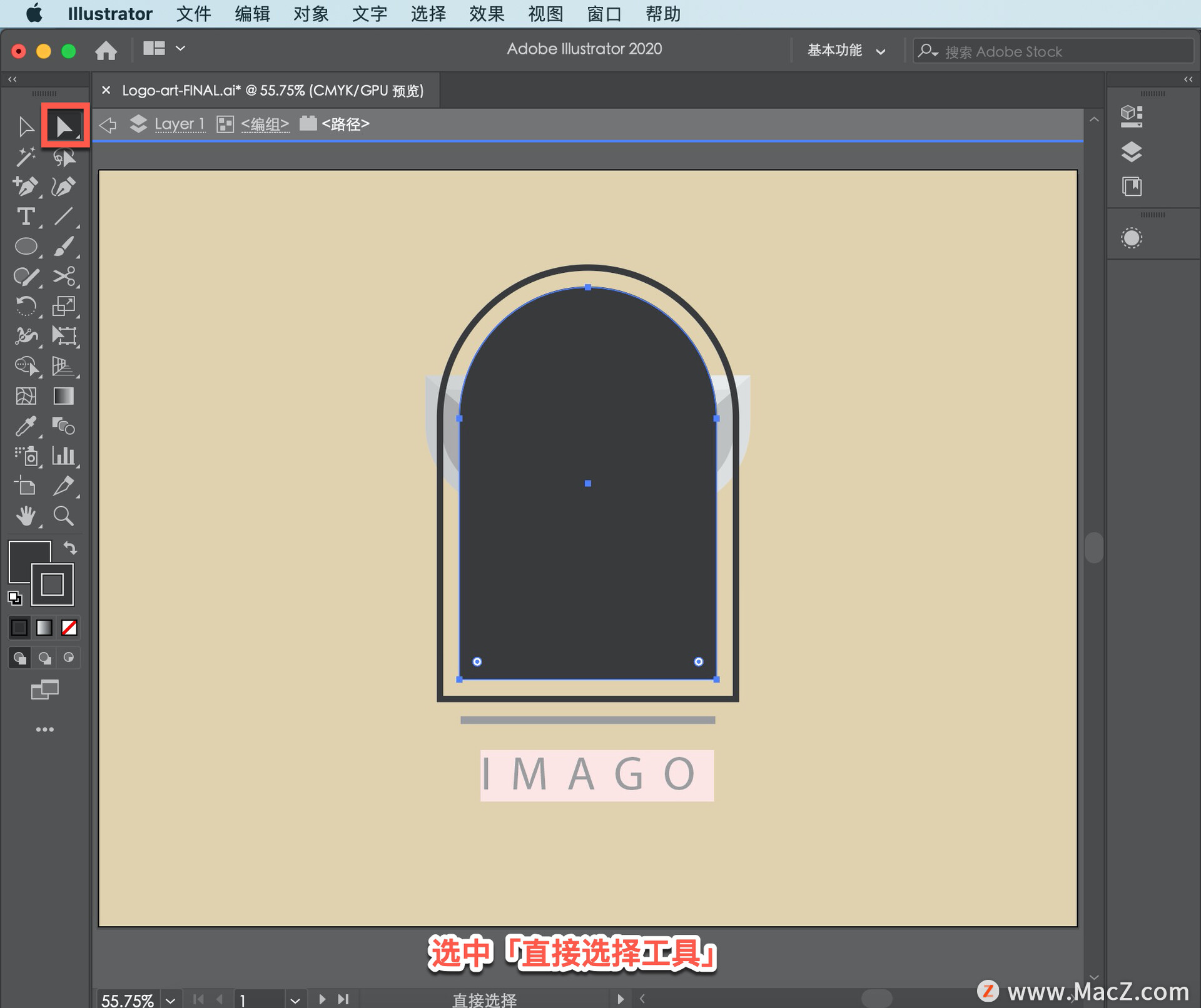Select the Ellipse tool
This screenshot has height=1008, width=1201.
tap(26, 247)
